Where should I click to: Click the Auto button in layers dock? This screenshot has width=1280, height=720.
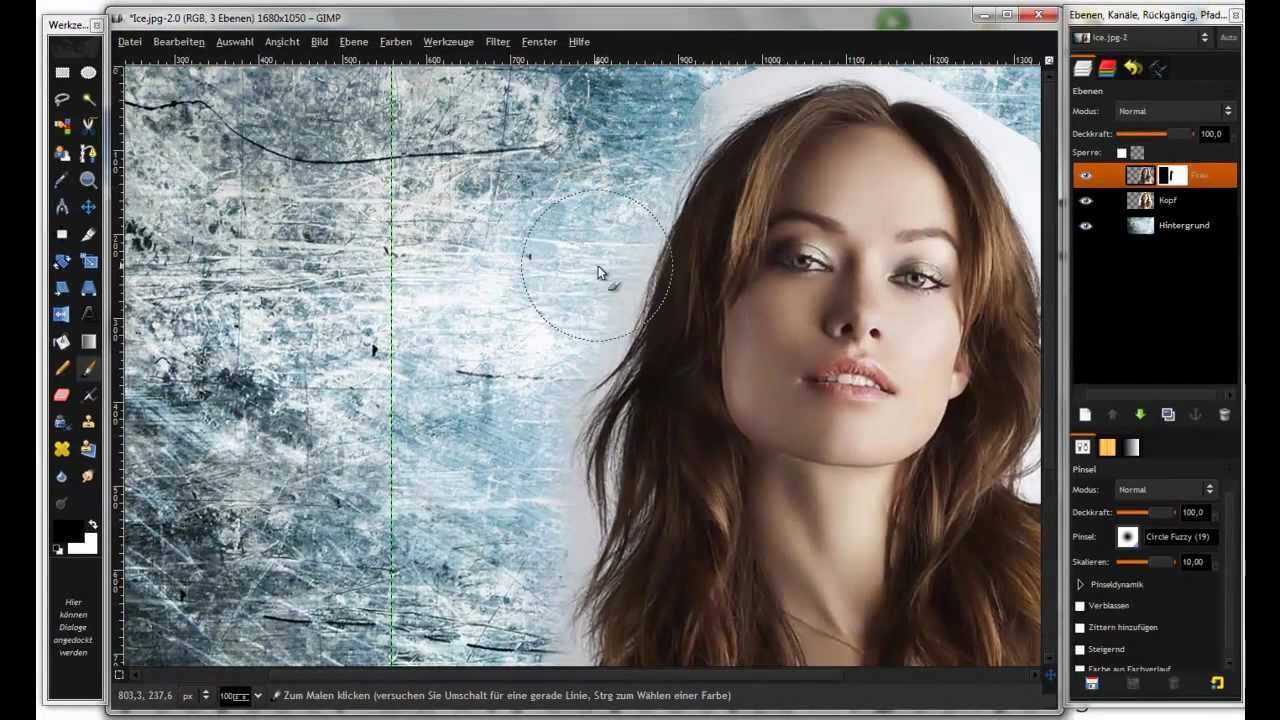point(1229,37)
